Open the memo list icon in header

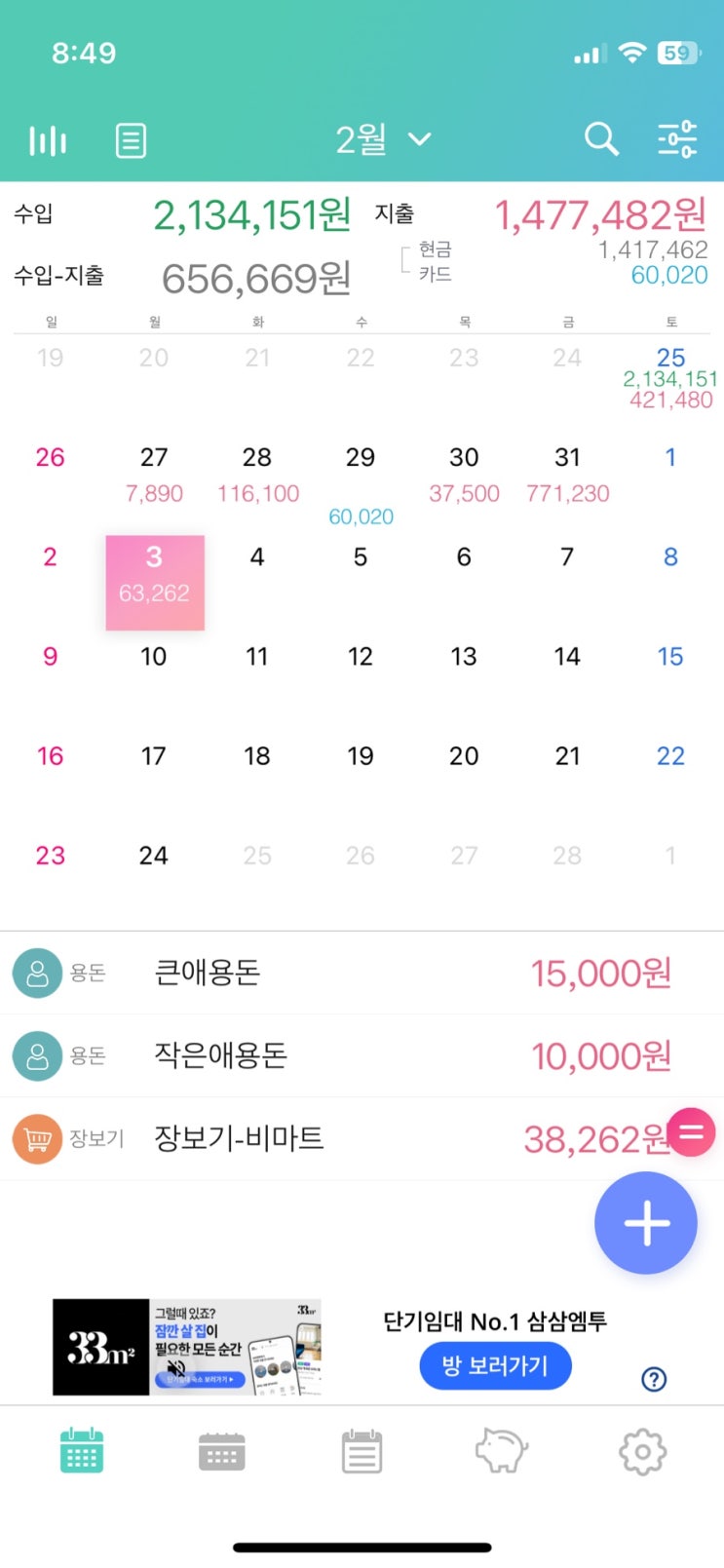coord(131,141)
